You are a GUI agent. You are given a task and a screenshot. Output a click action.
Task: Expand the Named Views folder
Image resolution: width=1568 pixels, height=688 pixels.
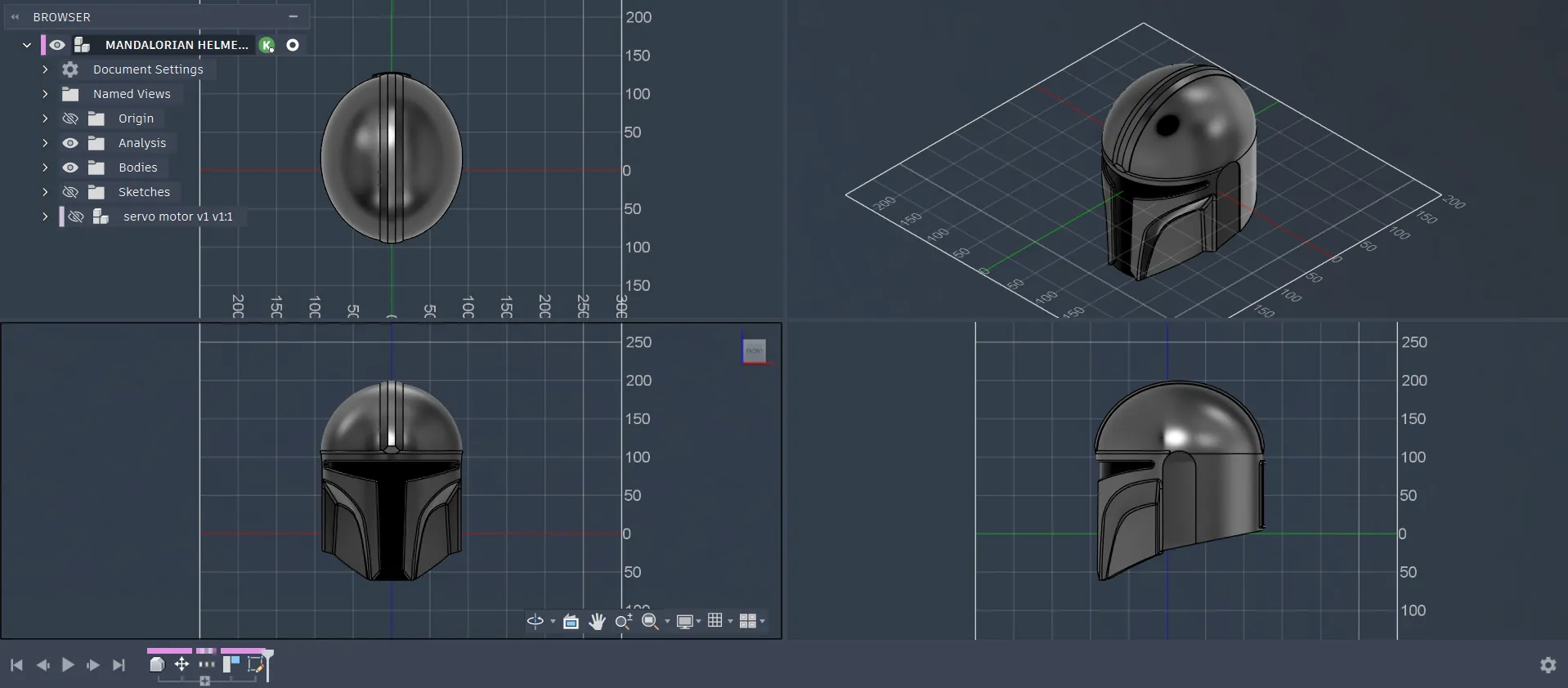[x=45, y=94]
